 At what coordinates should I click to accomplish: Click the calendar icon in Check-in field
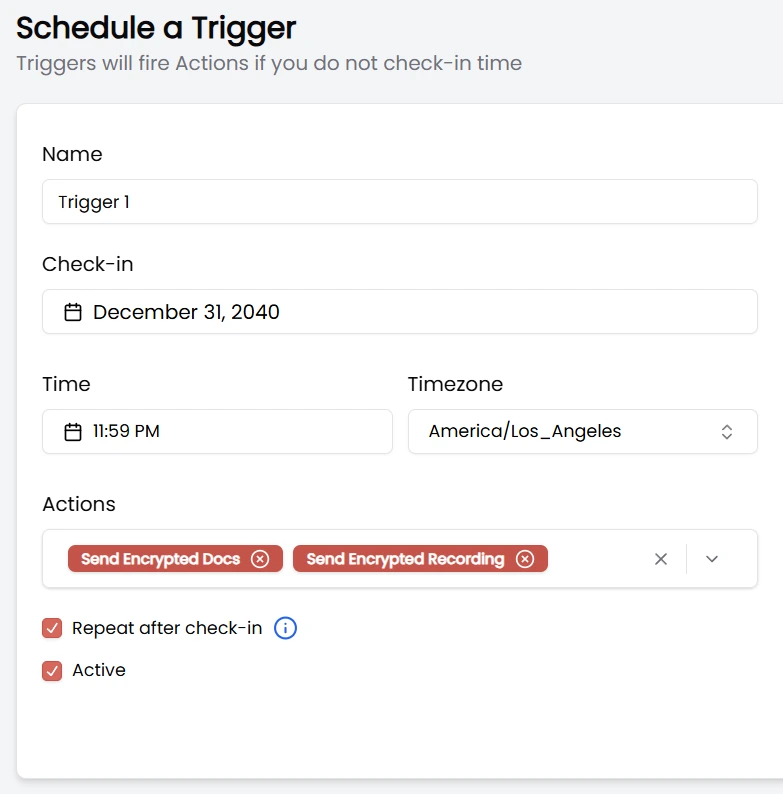tap(73, 312)
